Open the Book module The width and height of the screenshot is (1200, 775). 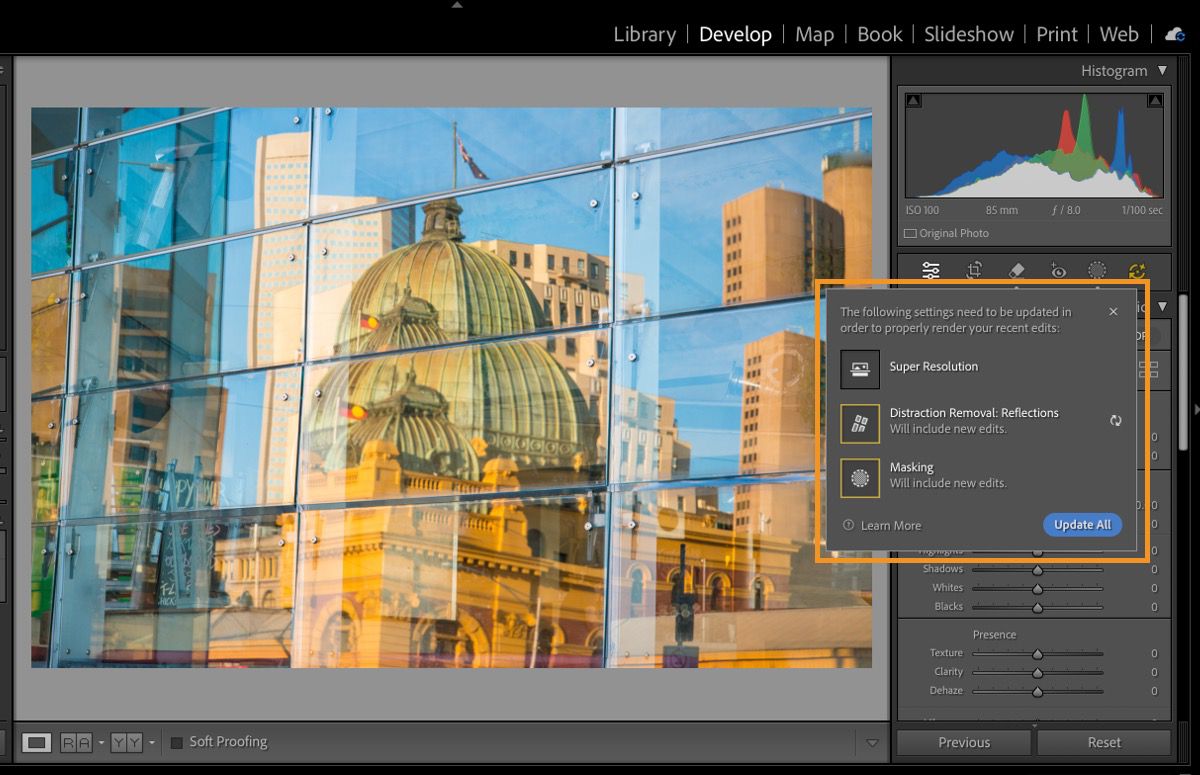880,34
